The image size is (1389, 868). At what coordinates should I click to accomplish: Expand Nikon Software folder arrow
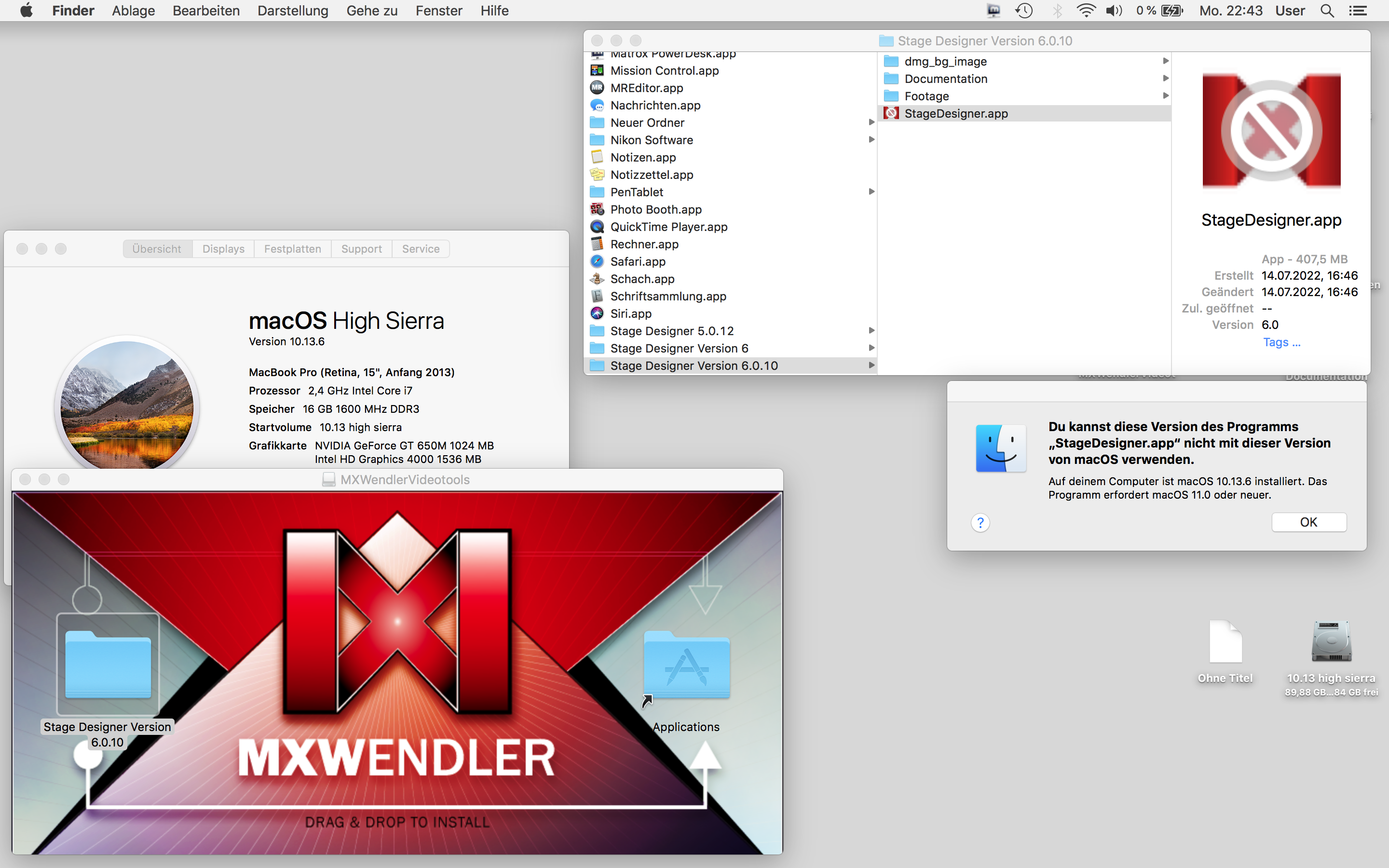click(x=872, y=139)
